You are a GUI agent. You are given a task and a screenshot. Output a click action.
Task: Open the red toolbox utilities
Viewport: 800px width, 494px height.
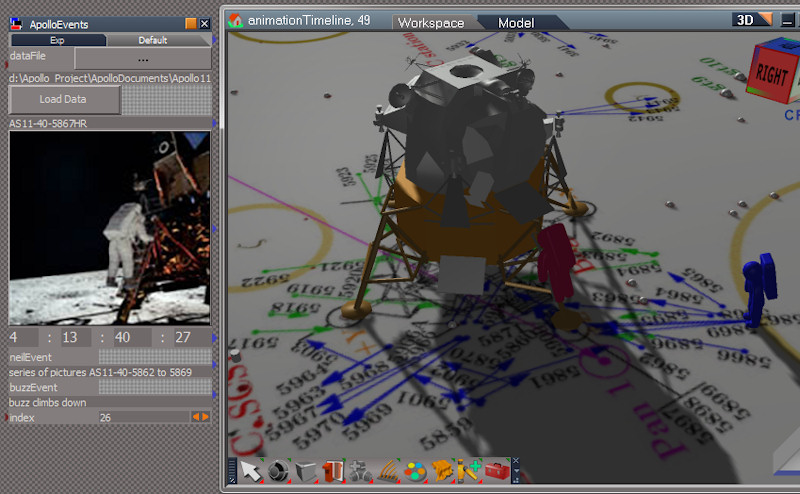pos(497,471)
